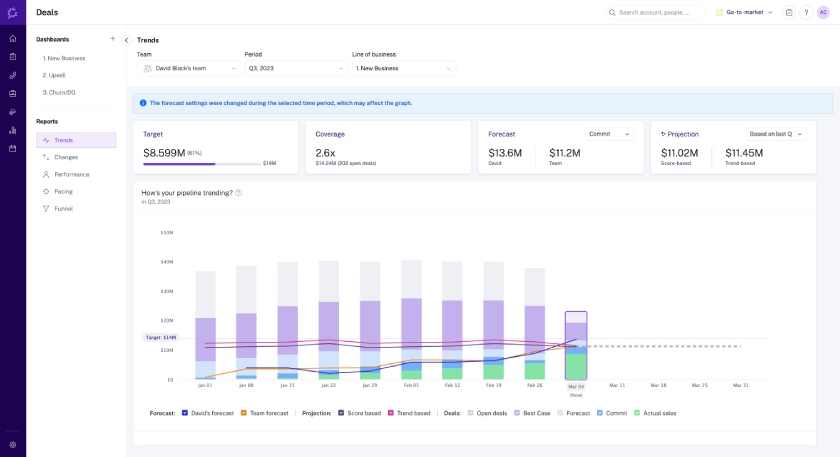Open the 2. Upsell dashboard
Screen dimensions: 840x457
[54, 75]
